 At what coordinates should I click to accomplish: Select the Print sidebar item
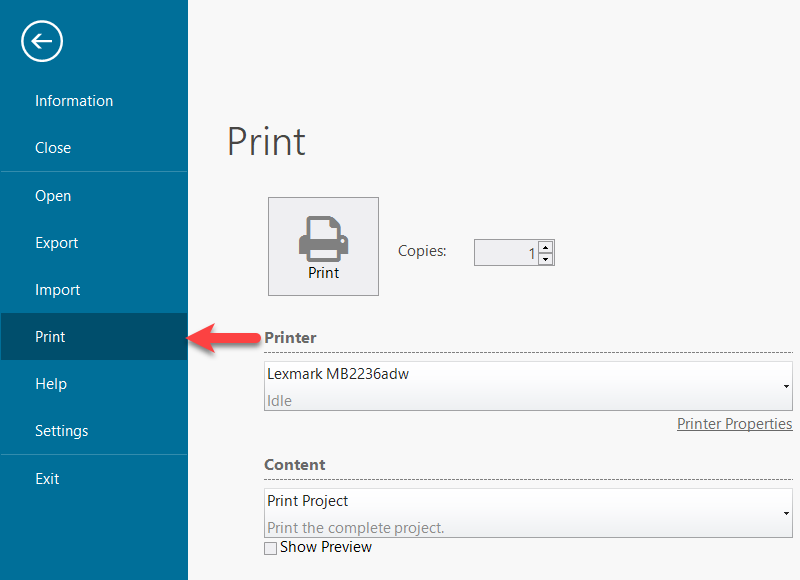[50, 337]
